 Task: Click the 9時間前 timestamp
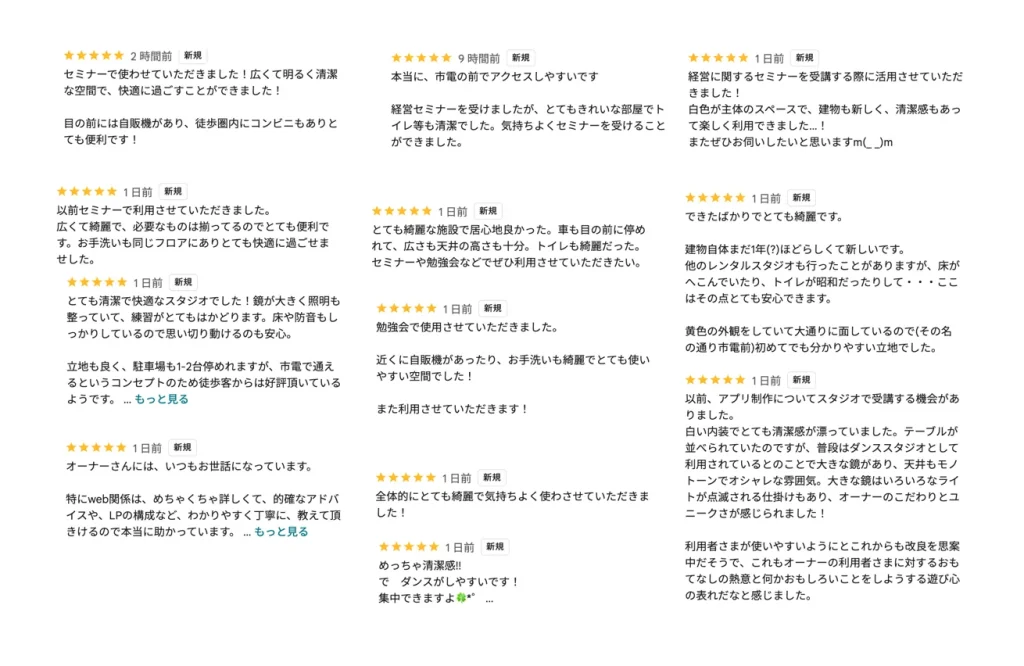pyautogui.click(x=479, y=58)
